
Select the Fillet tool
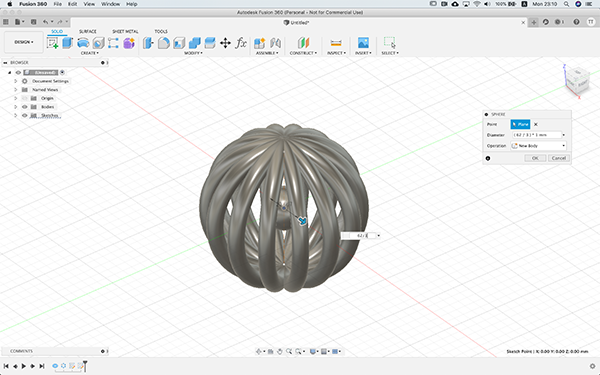pyautogui.click(x=164, y=43)
